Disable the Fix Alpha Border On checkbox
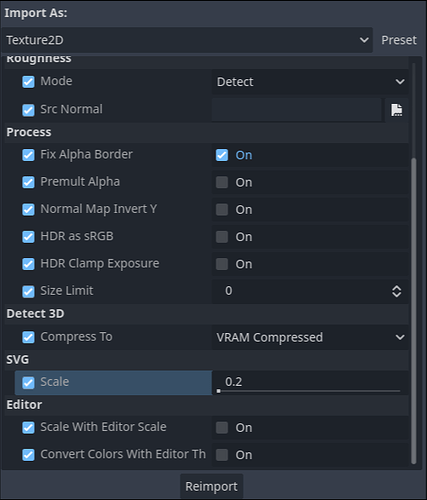427x500 pixels. coord(222,155)
